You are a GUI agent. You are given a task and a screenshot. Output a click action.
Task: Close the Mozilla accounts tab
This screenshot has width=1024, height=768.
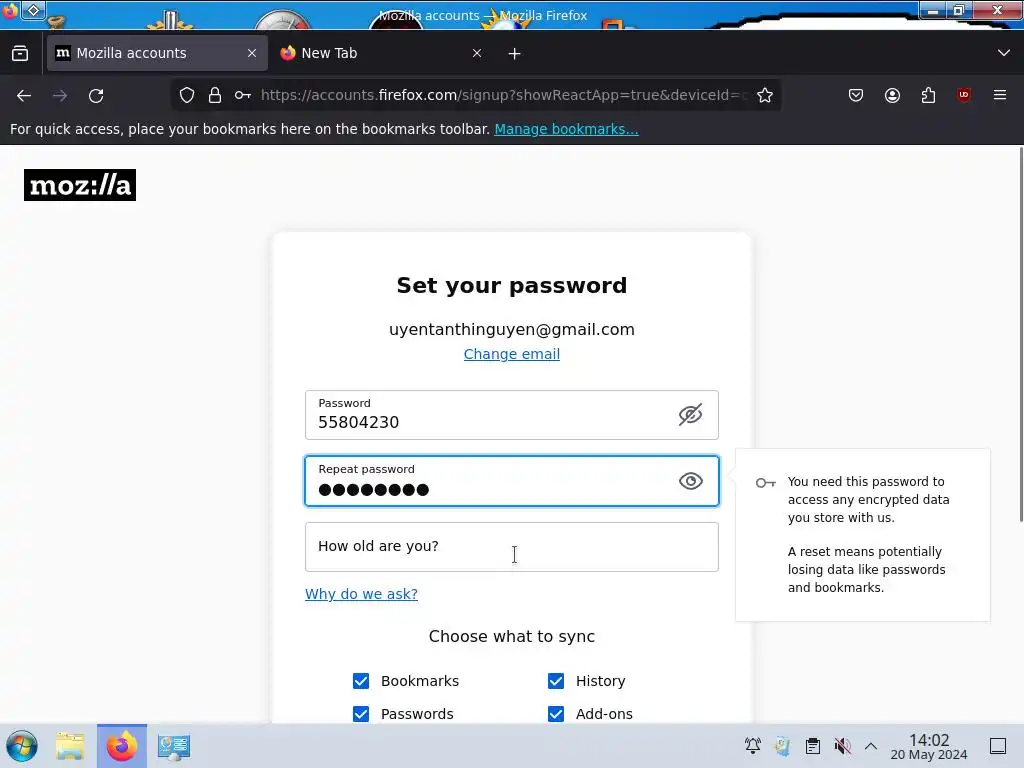[252, 53]
